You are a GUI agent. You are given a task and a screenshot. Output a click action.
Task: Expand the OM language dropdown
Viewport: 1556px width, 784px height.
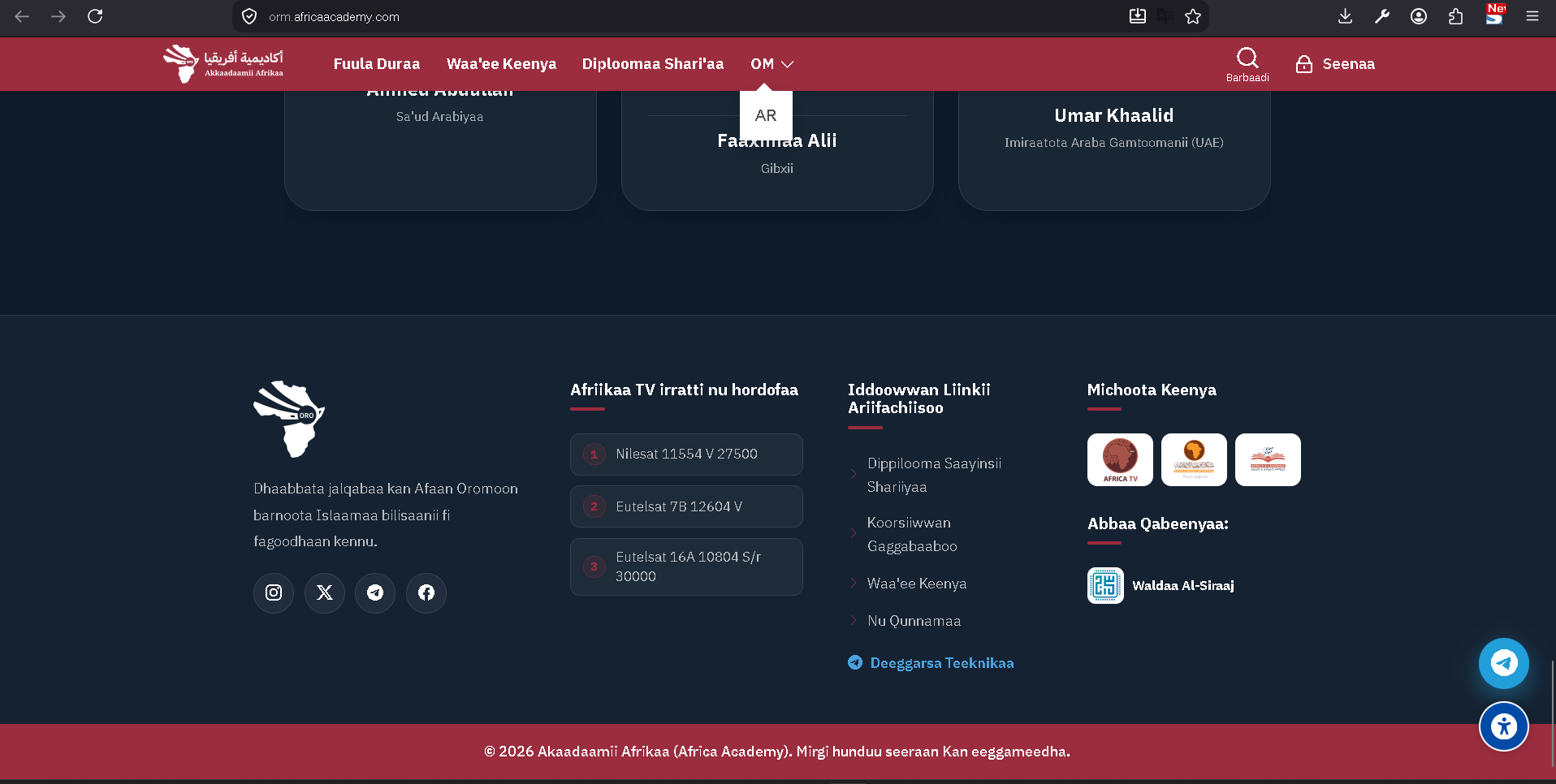772,64
